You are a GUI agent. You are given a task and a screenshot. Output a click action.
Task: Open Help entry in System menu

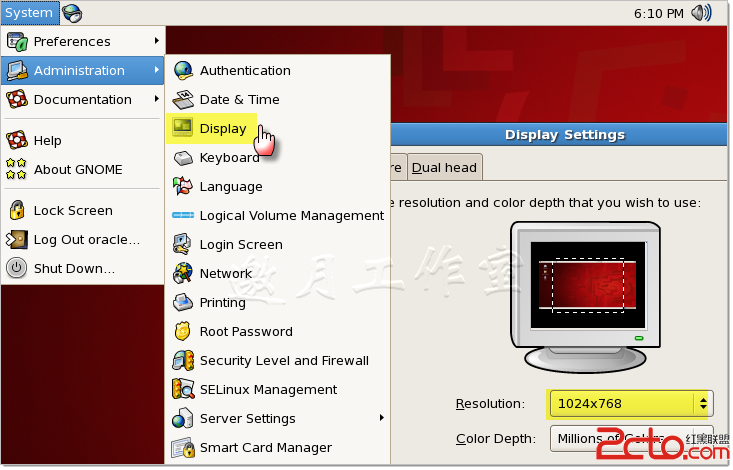tap(82, 140)
